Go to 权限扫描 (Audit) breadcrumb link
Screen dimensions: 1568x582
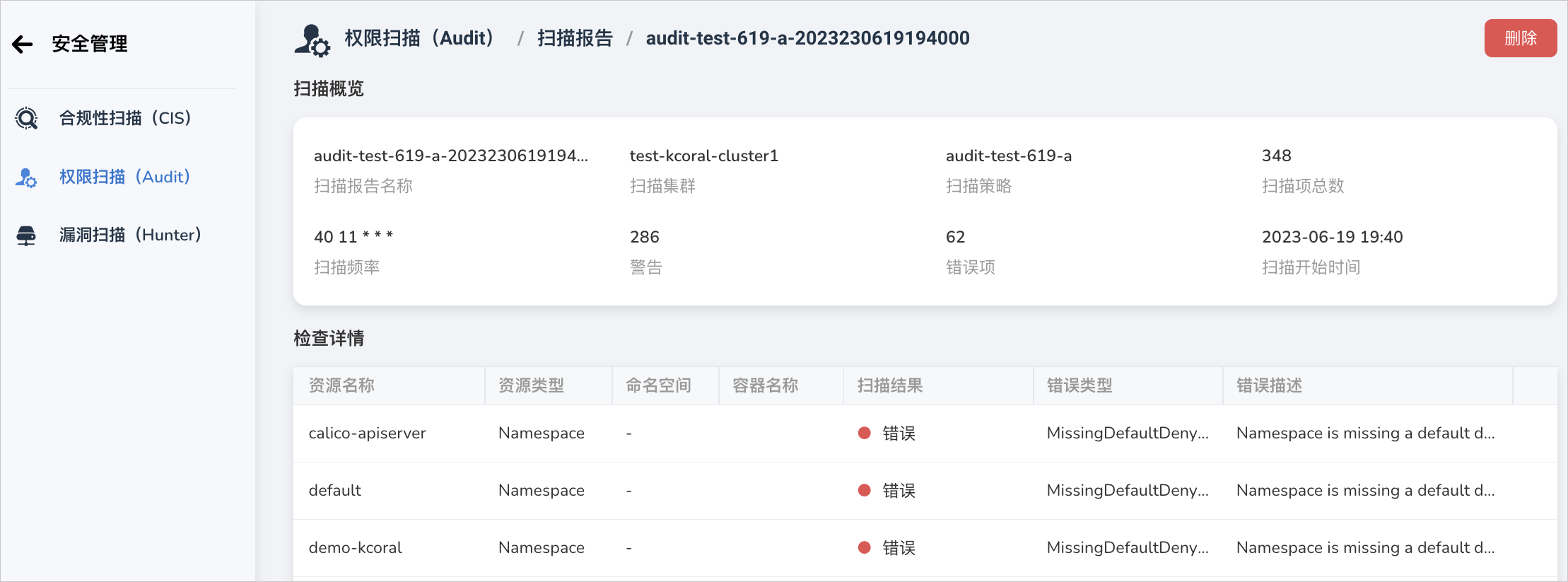419,38
